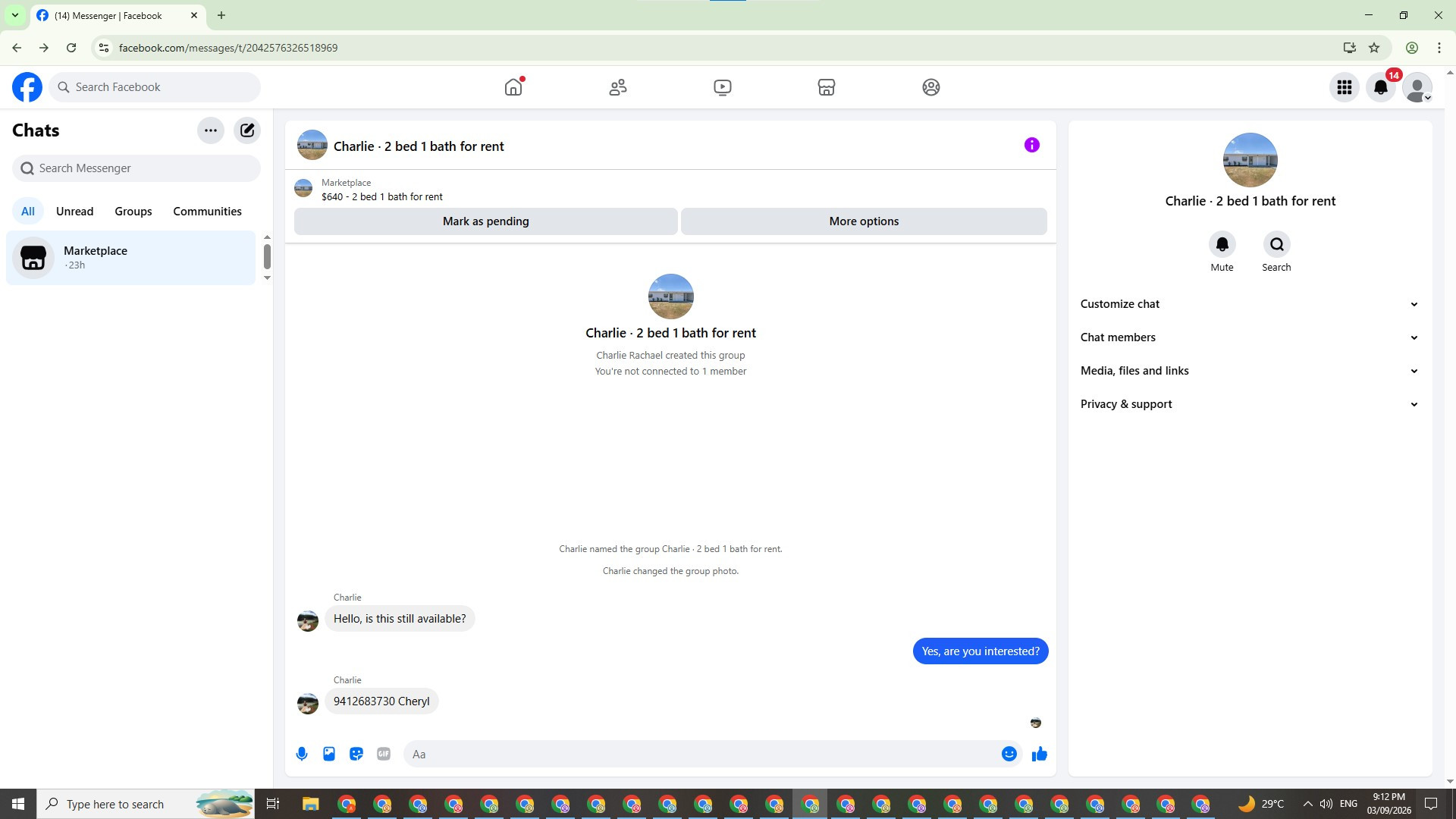Focus the Search Messenger field

[136, 168]
